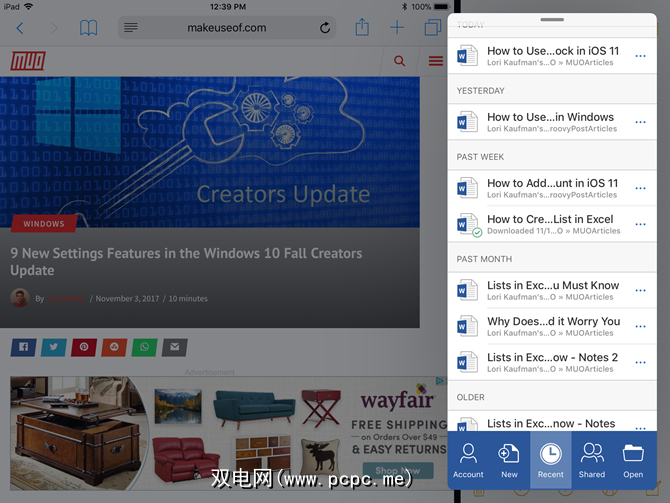
Task: Open options for 'Lists in Exc...u Must Know'
Action: 640,291
